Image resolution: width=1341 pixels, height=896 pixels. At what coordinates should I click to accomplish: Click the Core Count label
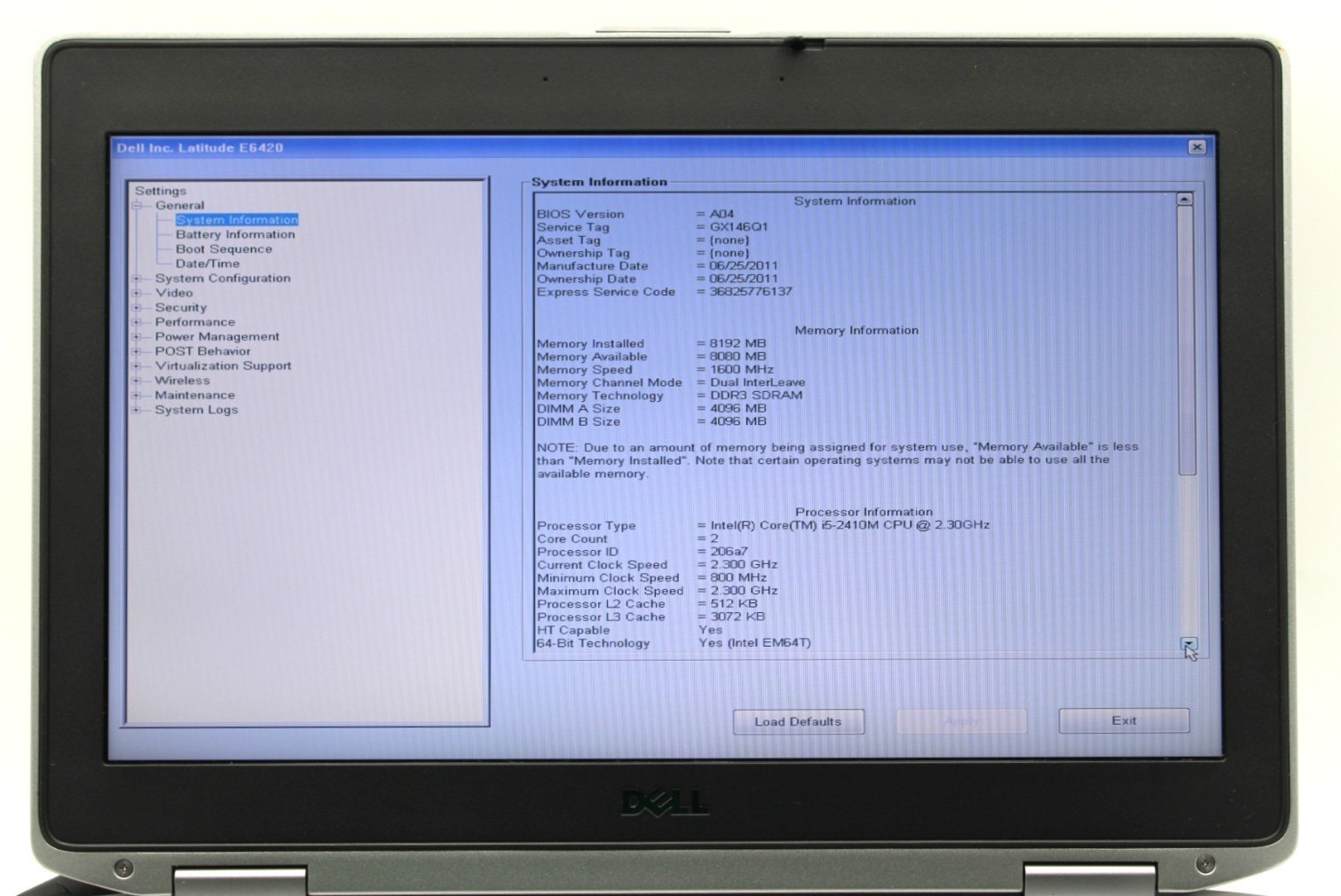572,539
